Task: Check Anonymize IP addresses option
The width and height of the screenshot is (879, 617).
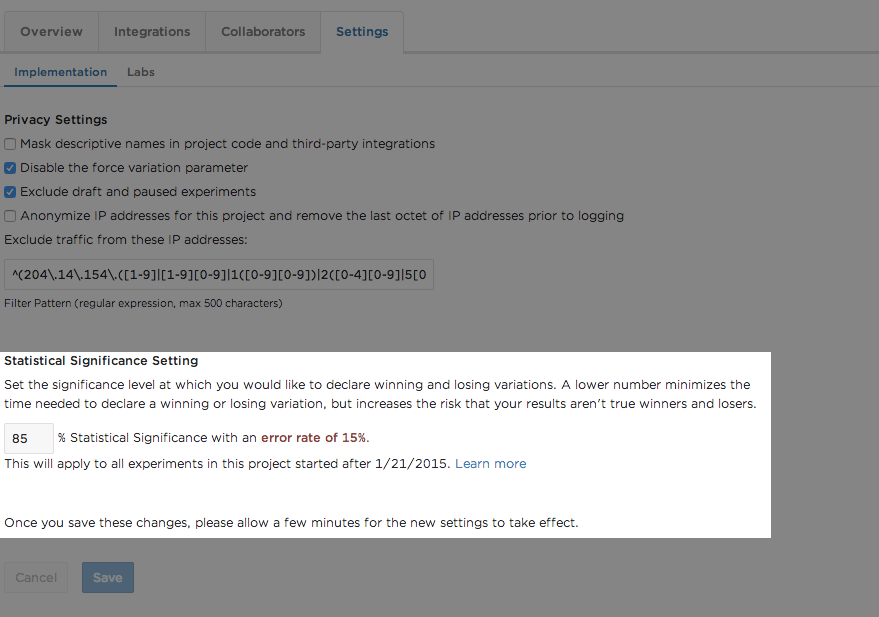Action: (x=10, y=216)
